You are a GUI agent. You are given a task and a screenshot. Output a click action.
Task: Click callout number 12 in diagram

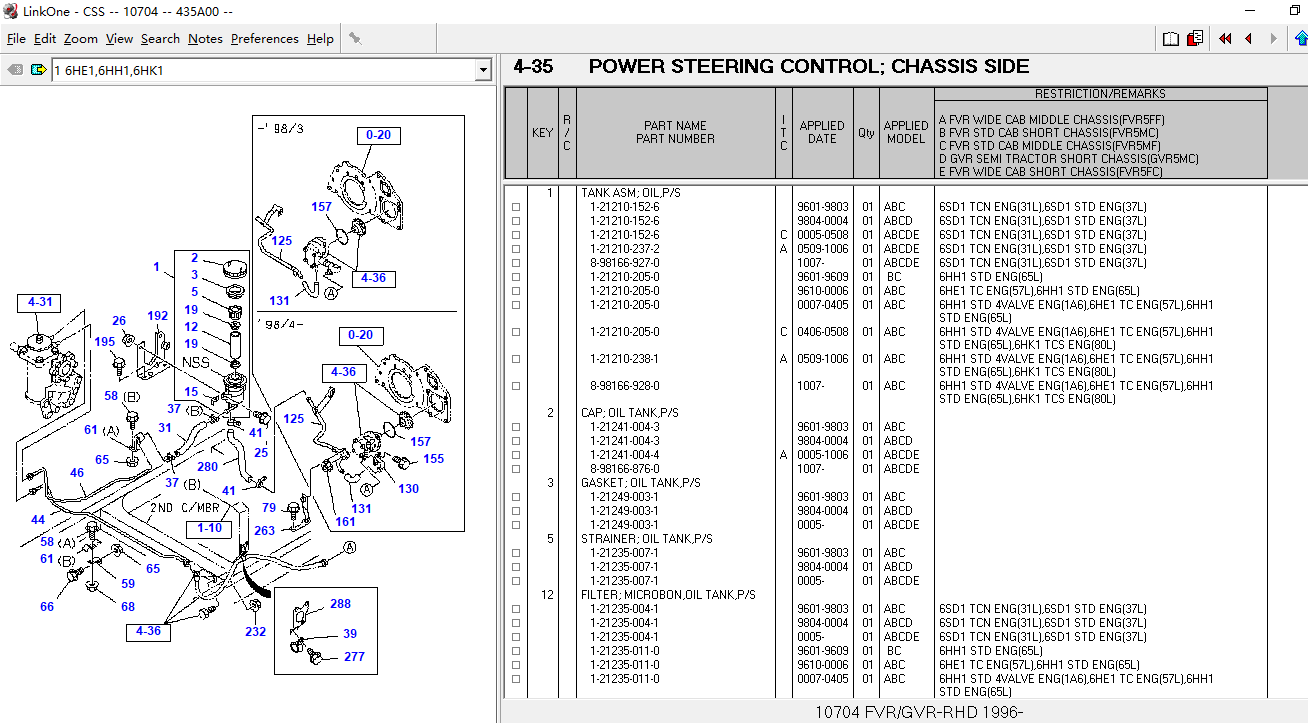(x=191, y=328)
